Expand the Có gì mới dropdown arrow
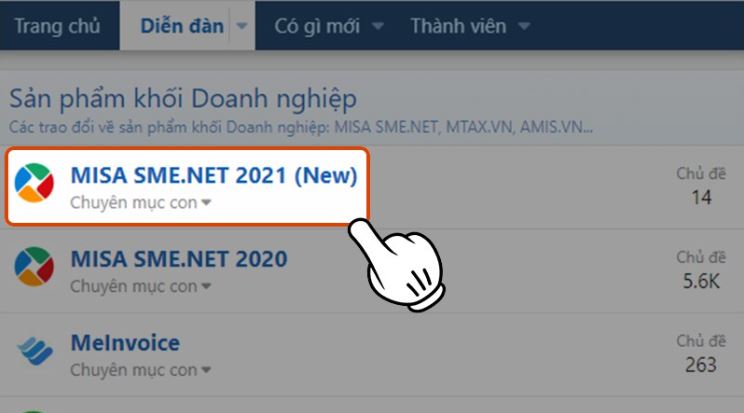744x413 pixels. pyautogui.click(x=378, y=26)
